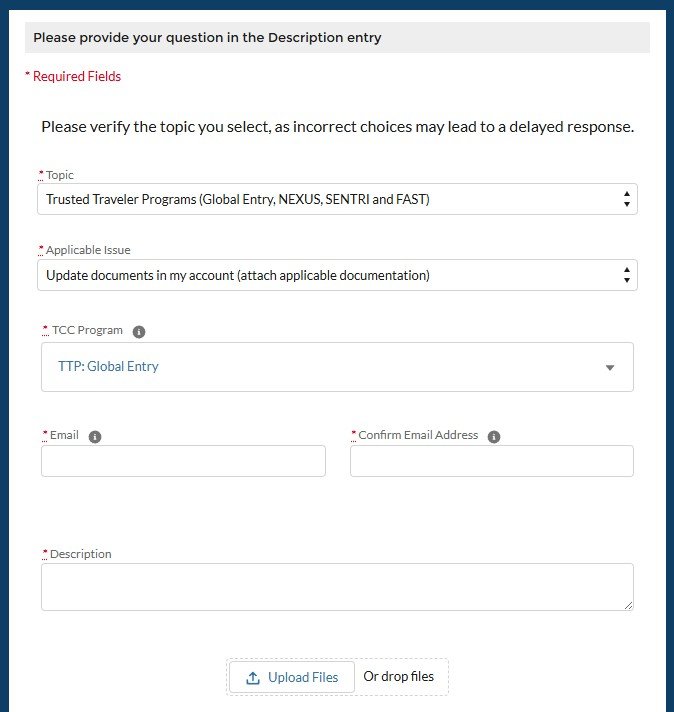This screenshot has height=712, width=674.
Task: Click inside the Description text area
Action: 337,587
